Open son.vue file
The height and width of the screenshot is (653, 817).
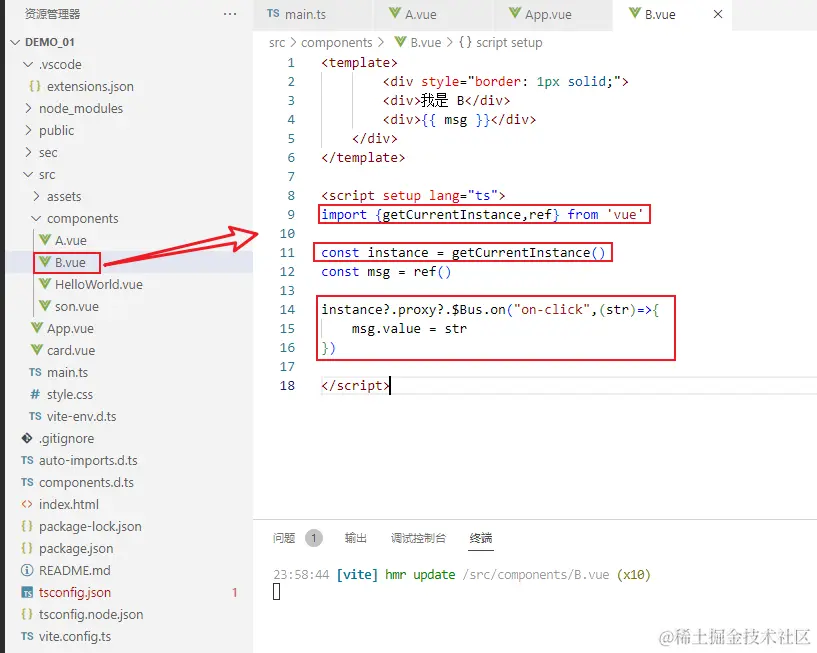pyautogui.click(x=77, y=306)
